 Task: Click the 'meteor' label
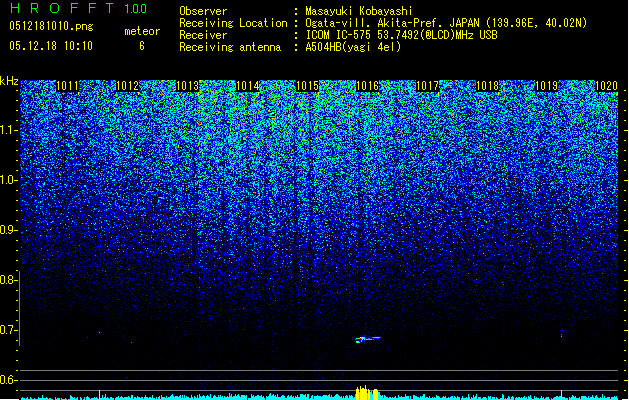pyautogui.click(x=142, y=31)
